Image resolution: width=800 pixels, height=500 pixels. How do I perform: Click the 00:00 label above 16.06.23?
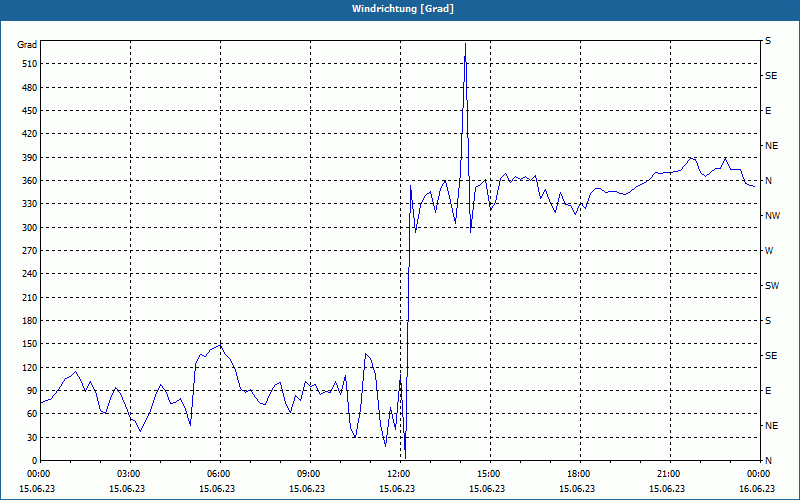click(759, 474)
